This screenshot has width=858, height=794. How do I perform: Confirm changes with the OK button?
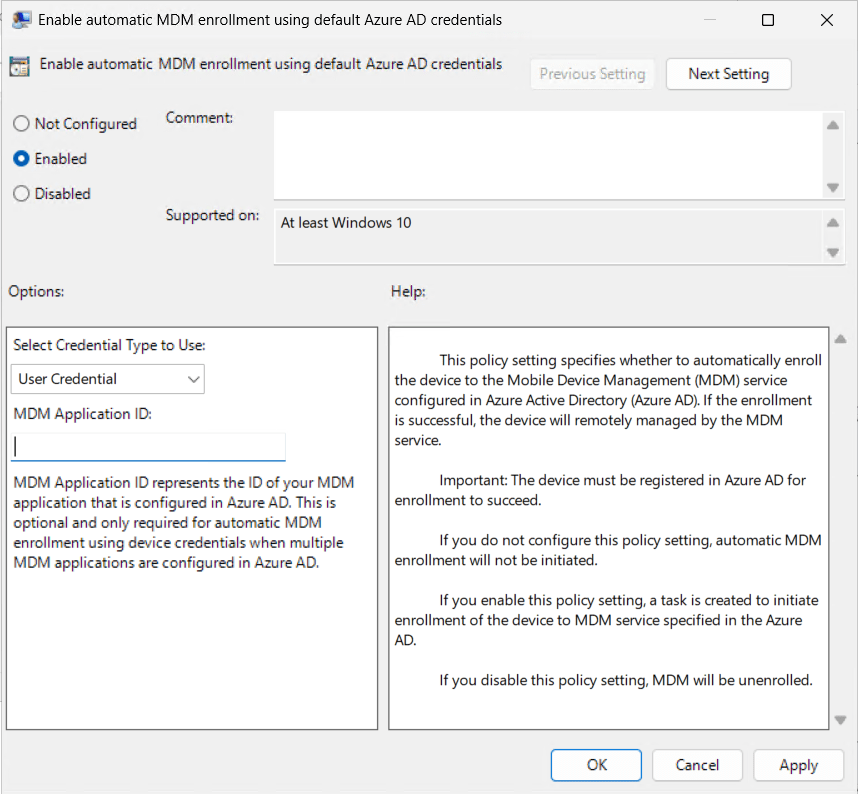(597, 765)
